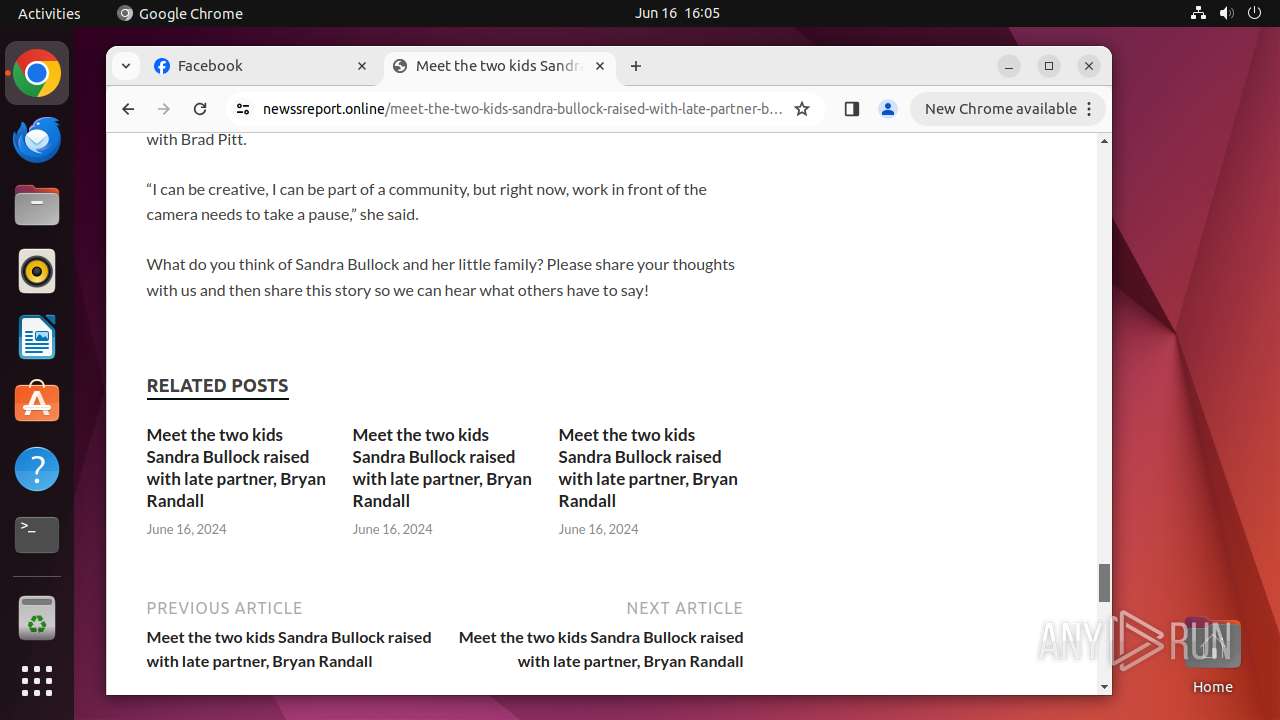1280x720 pixels.
Task: Open first related post about Sandra Bullock
Action: 236,468
